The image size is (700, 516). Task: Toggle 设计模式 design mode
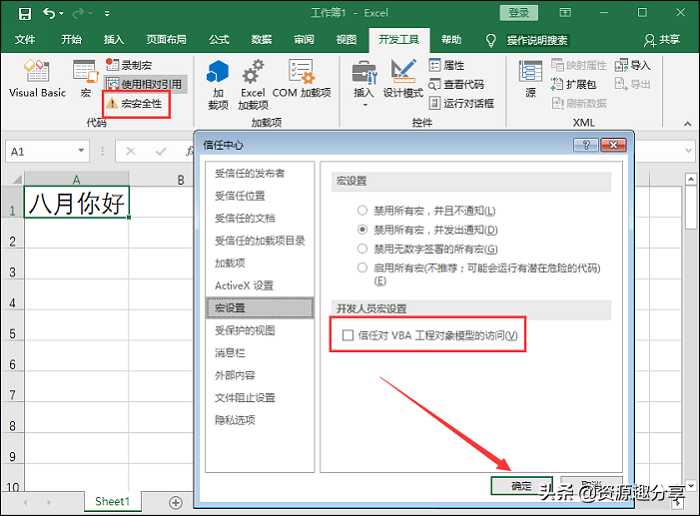tap(403, 78)
